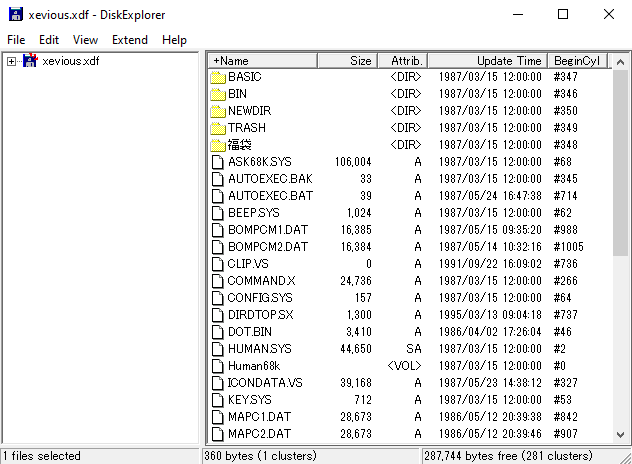The width and height of the screenshot is (632, 464).
Task: Click the SA attribute of HUMAN.SYS
Action: (414, 349)
